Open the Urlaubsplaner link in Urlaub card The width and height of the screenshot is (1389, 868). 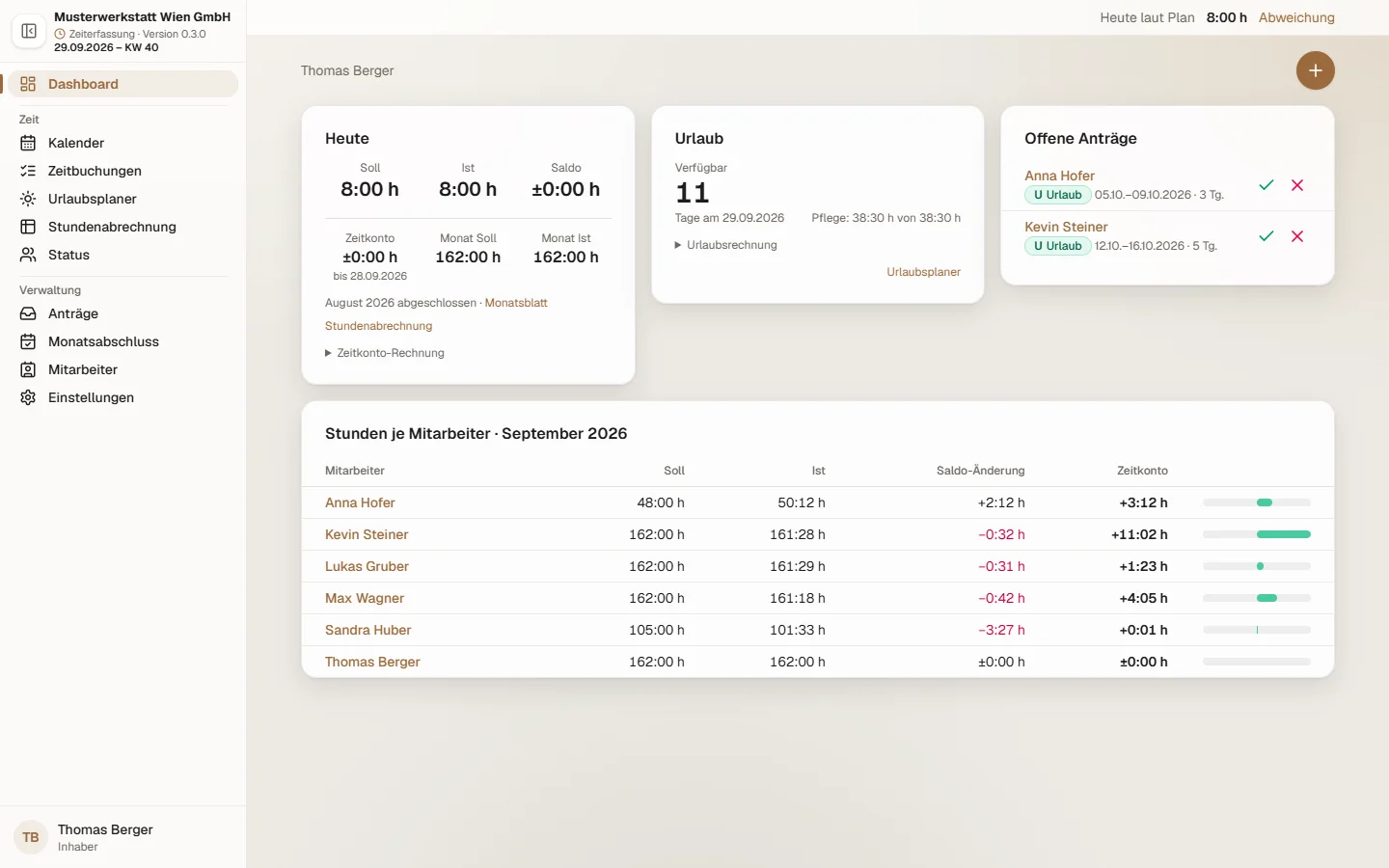(x=924, y=272)
